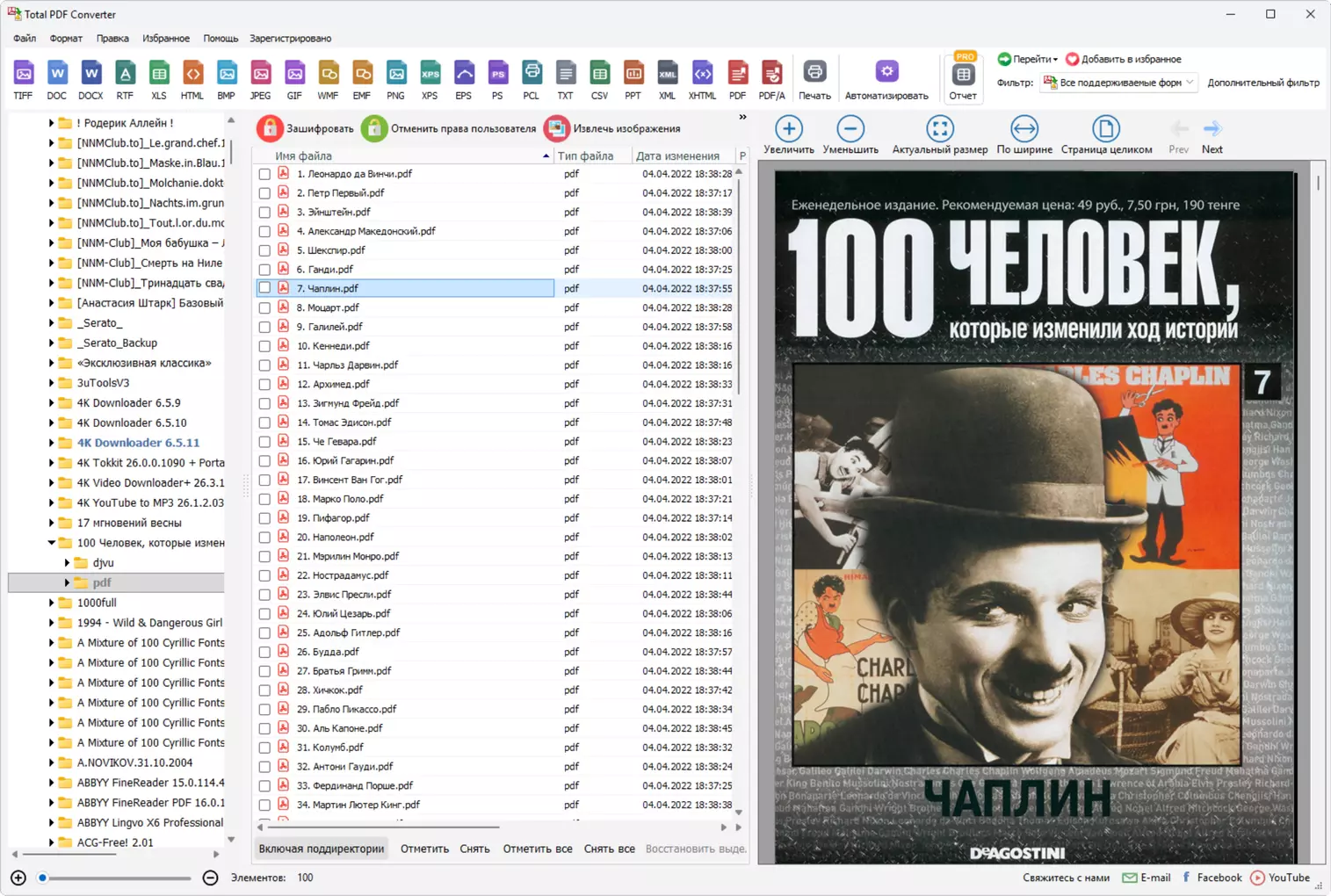Open the Фильтр supported formats dropdown

(1118, 83)
